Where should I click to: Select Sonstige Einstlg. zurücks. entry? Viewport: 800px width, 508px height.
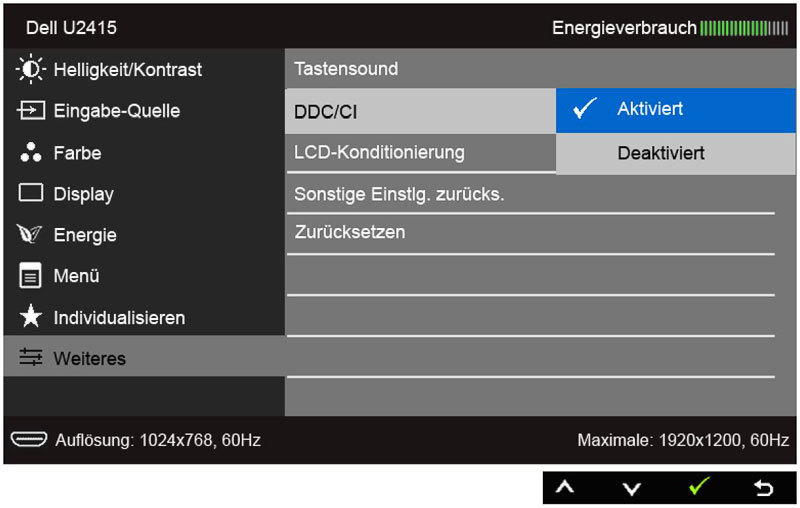click(x=399, y=194)
